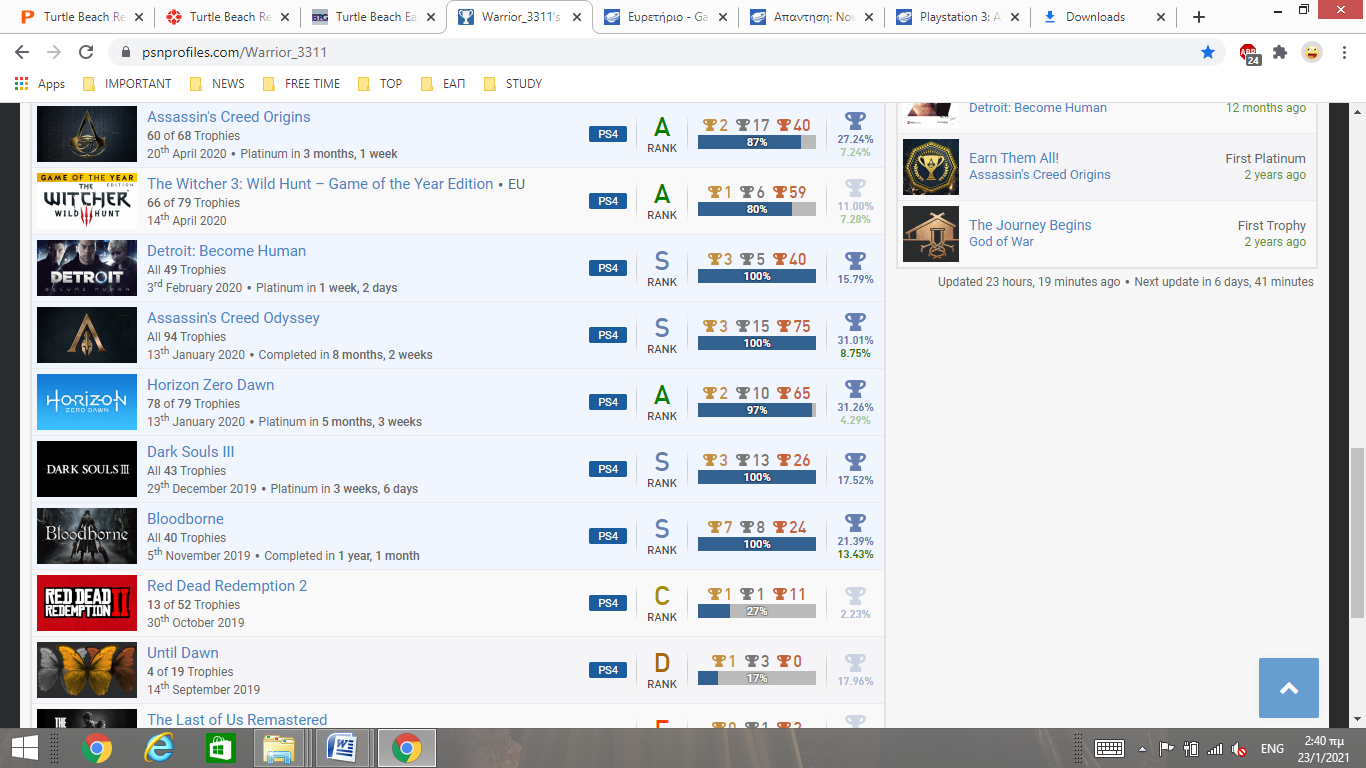Open The Witcher 3: Wild Hunt link
This screenshot has height=768, width=1366.
click(x=320, y=184)
